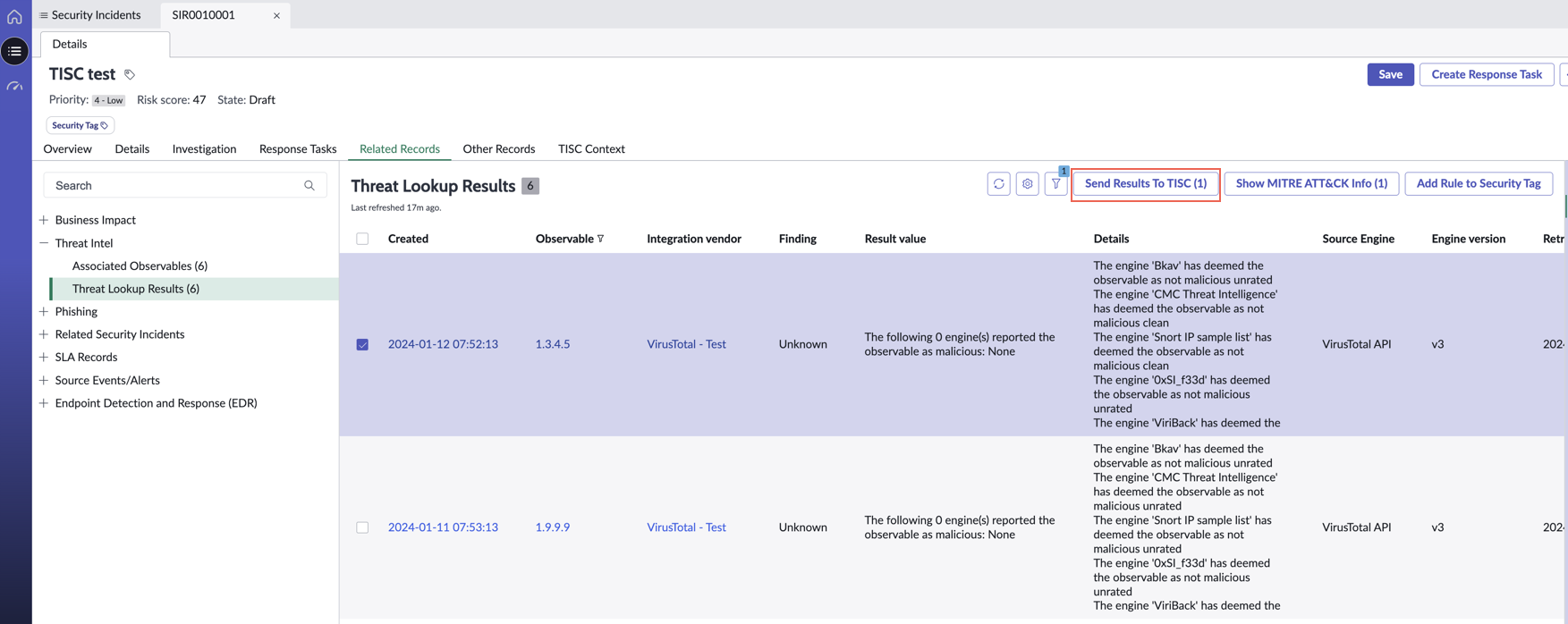This screenshot has width=1568, height=624.
Task: Open the list view icon in sidebar
Action: pos(14,51)
